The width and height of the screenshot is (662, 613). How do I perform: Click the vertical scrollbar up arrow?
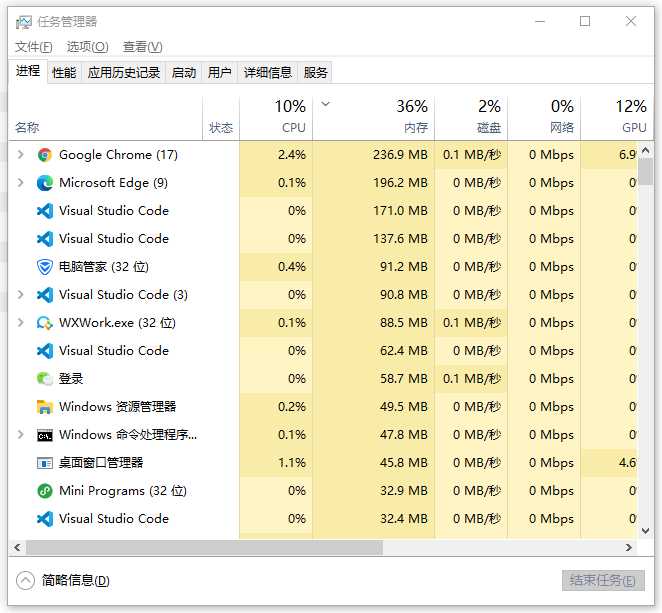(x=646, y=150)
